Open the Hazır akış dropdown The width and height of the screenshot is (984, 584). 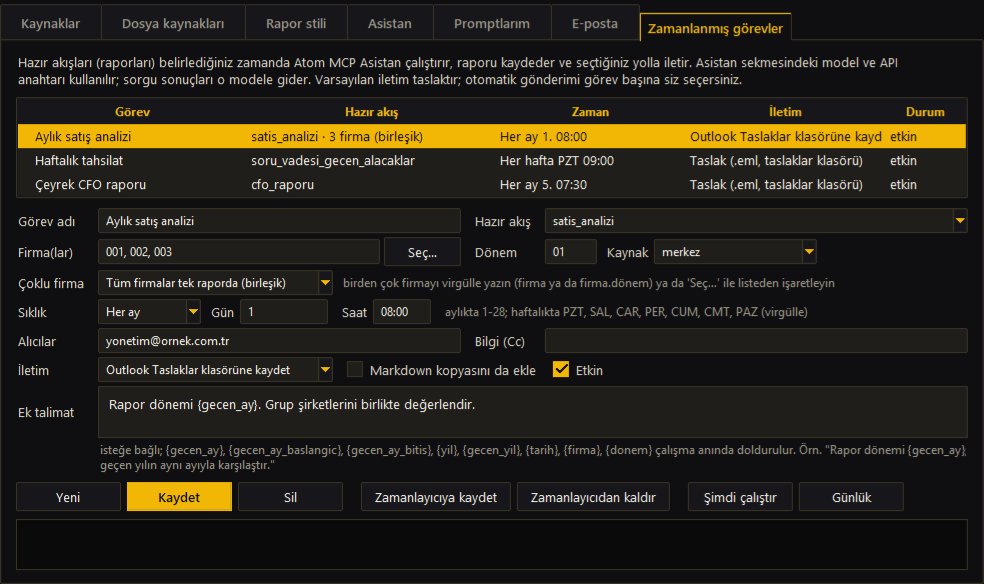[960, 221]
